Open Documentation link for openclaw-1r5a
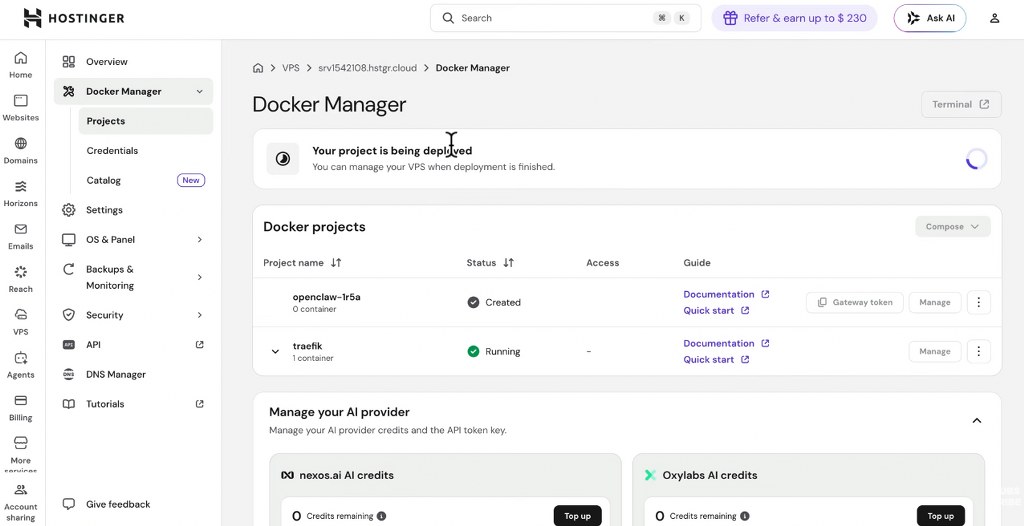 (x=726, y=295)
